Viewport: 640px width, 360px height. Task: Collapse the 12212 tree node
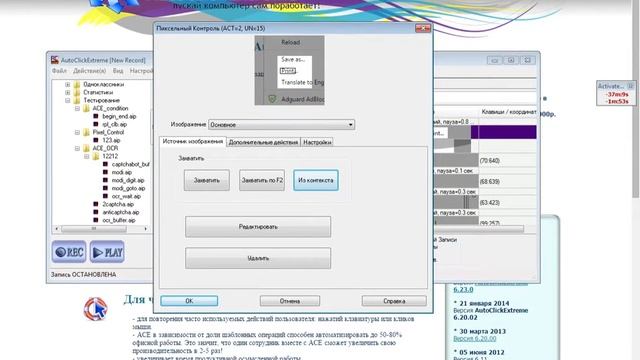tap(87, 156)
